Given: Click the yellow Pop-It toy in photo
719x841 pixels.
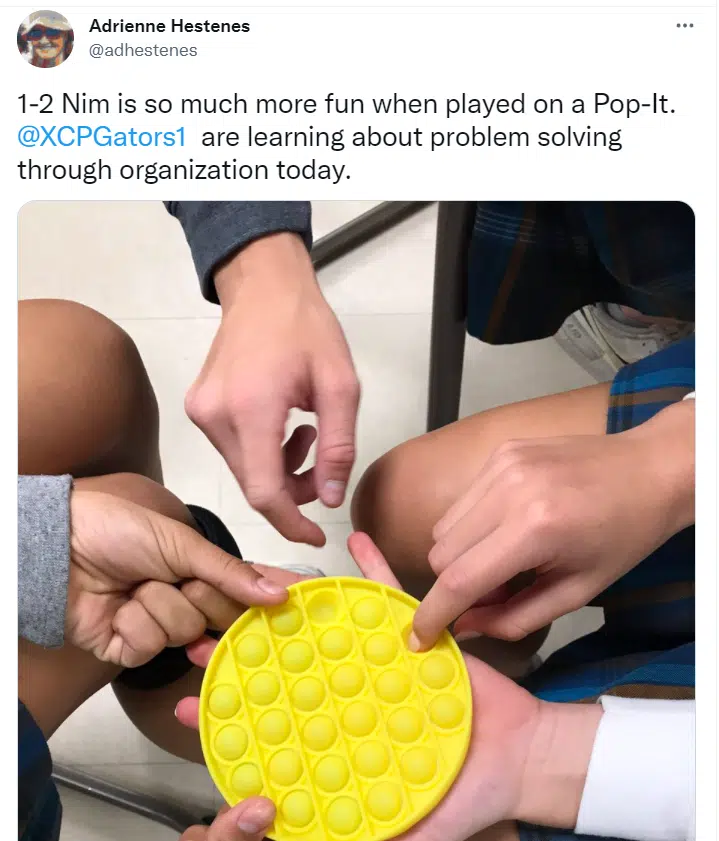Looking at the screenshot, I should pyautogui.click(x=336, y=708).
